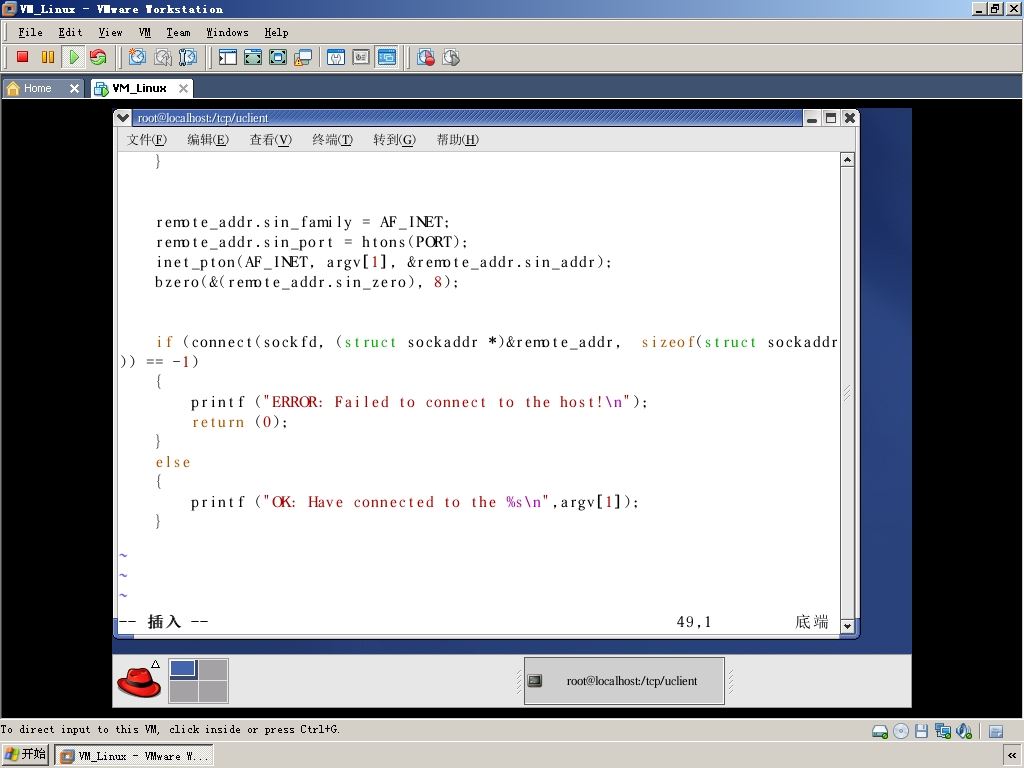Click the bzero code line

tap(307, 283)
